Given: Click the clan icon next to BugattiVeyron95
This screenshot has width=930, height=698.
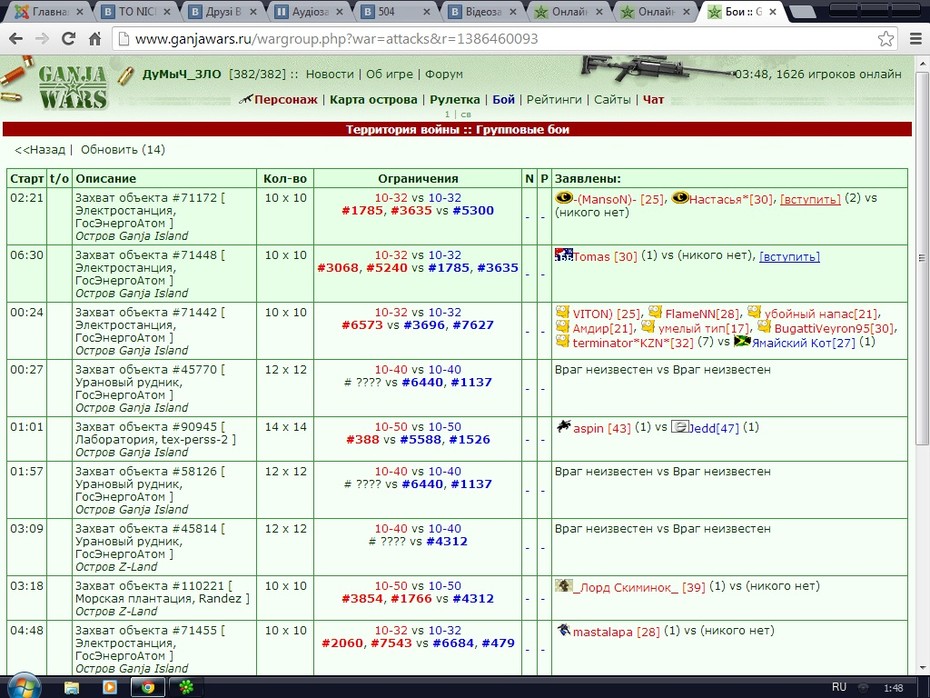Looking at the screenshot, I should tap(764, 327).
